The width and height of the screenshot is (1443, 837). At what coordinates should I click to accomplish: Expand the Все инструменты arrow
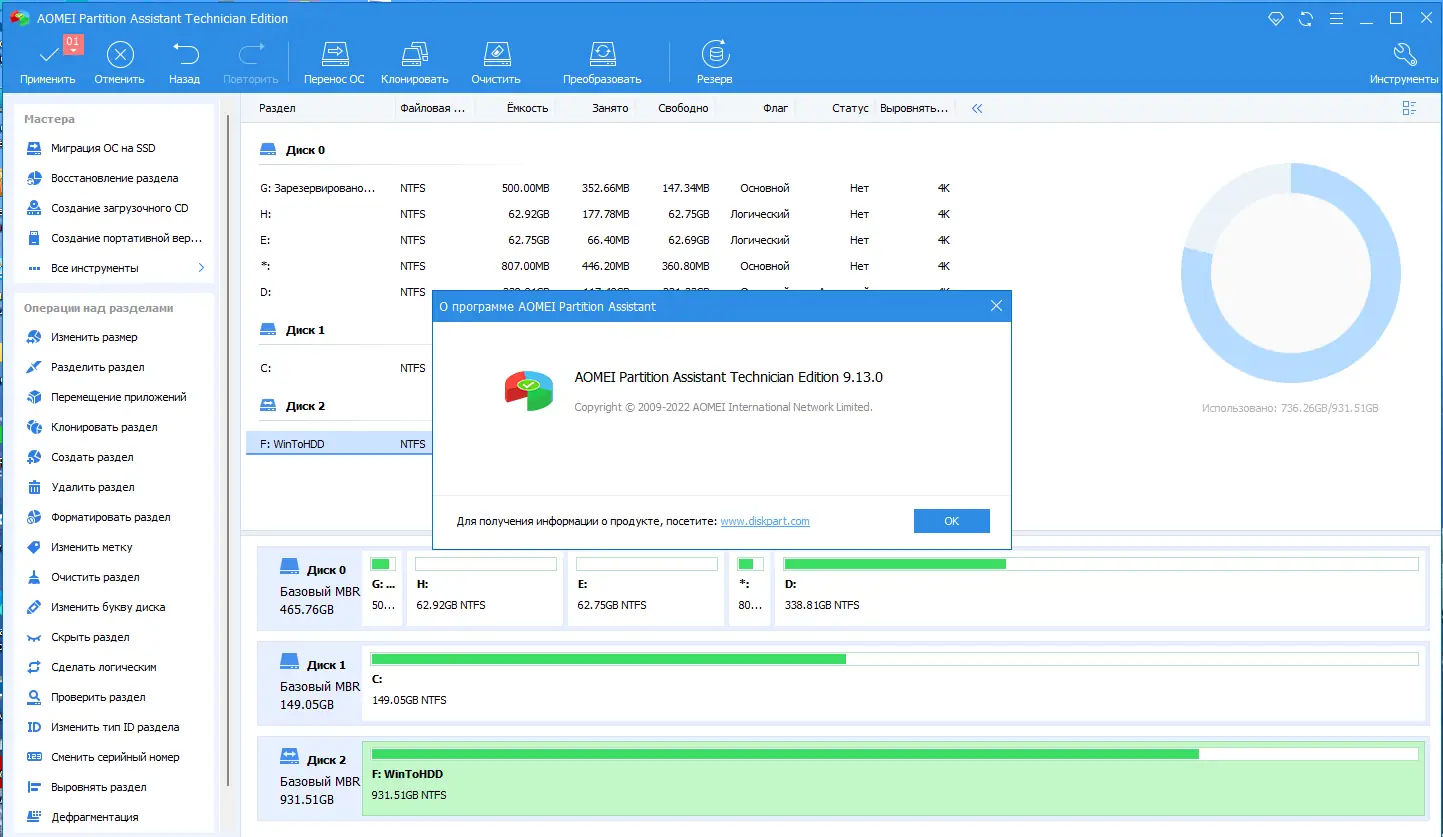pos(199,267)
